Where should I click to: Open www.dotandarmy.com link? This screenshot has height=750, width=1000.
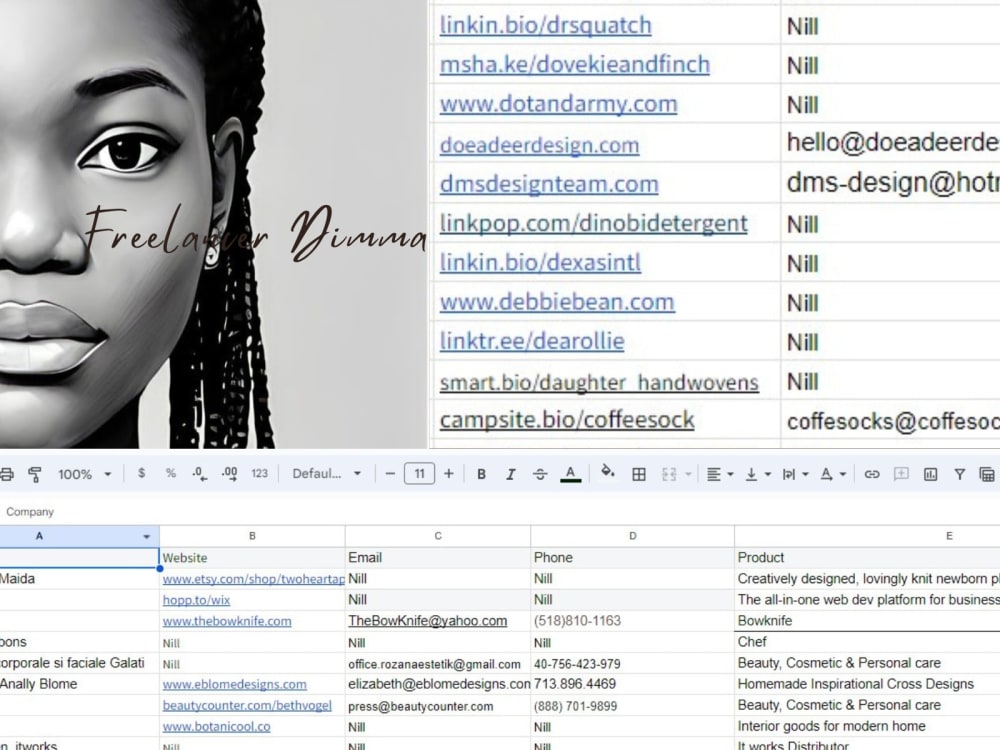558,103
